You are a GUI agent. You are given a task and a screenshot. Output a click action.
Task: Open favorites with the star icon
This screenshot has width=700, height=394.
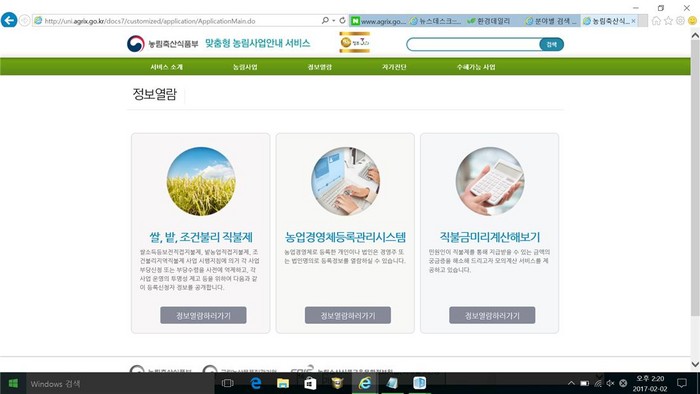pos(668,21)
